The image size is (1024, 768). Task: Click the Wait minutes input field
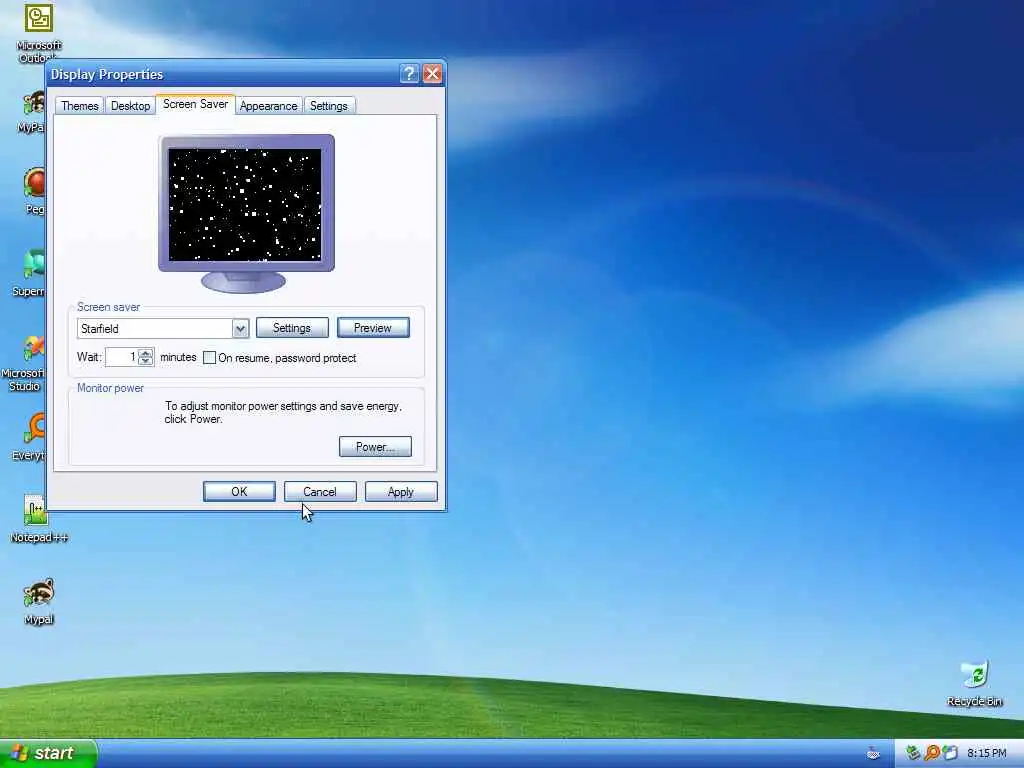(x=121, y=357)
